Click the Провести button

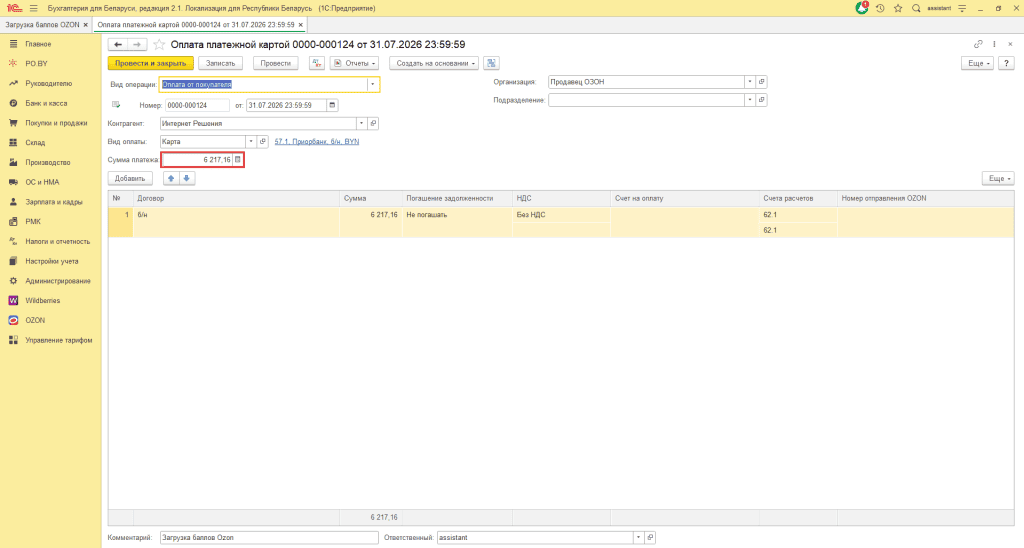coord(276,63)
